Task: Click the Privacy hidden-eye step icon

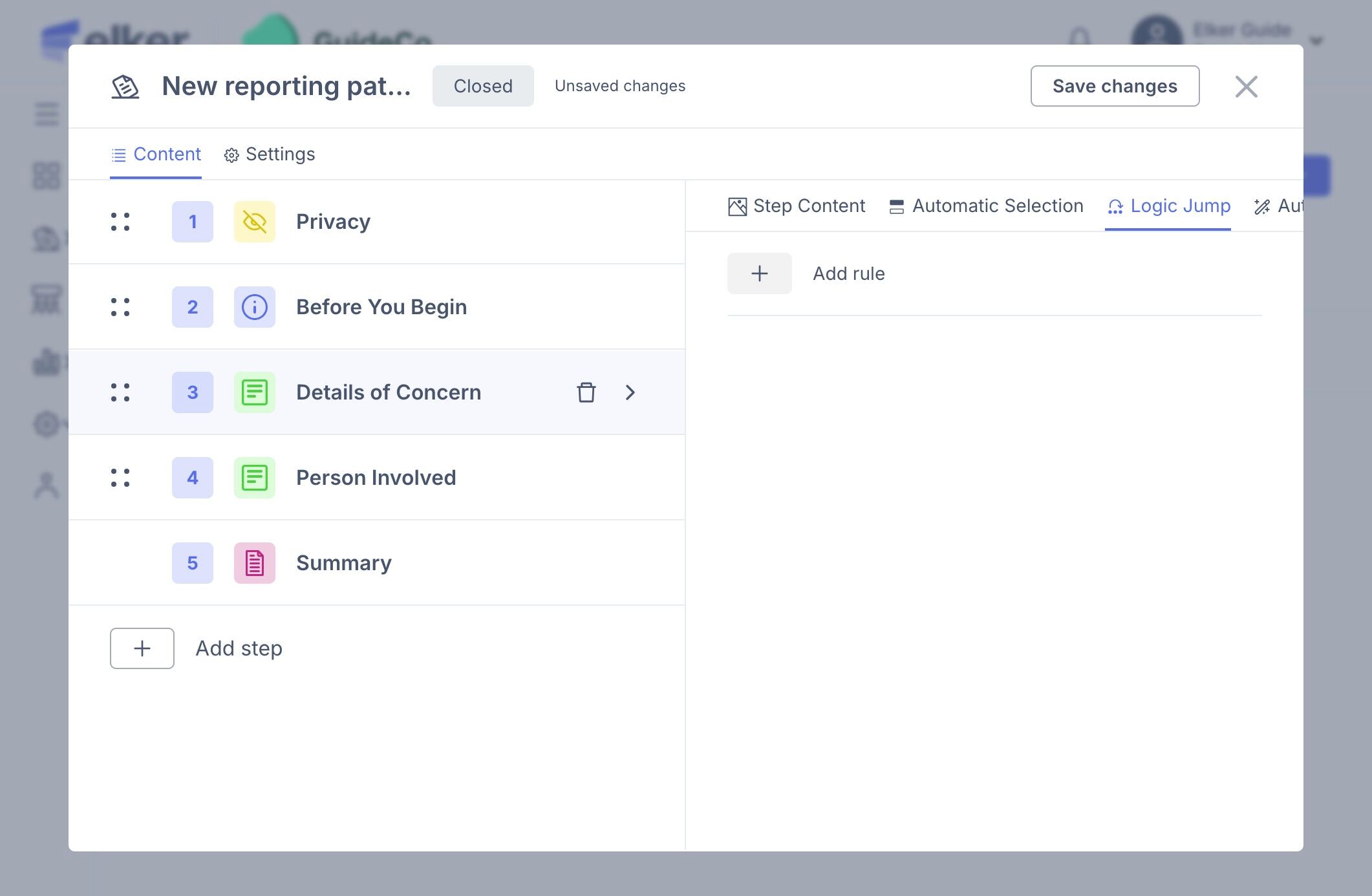Action: pyautogui.click(x=254, y=222)
